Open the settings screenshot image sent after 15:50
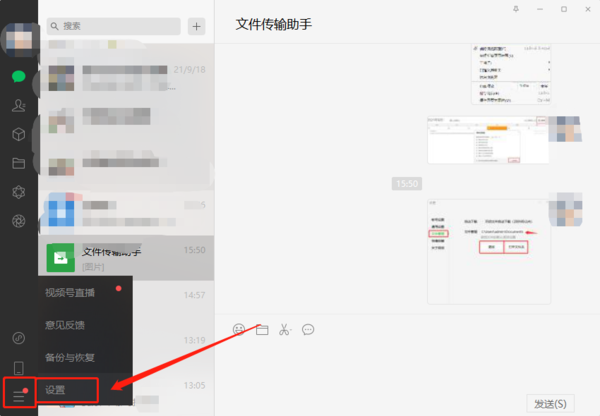This screenshot has width=600, height=416. coord(489,251)
